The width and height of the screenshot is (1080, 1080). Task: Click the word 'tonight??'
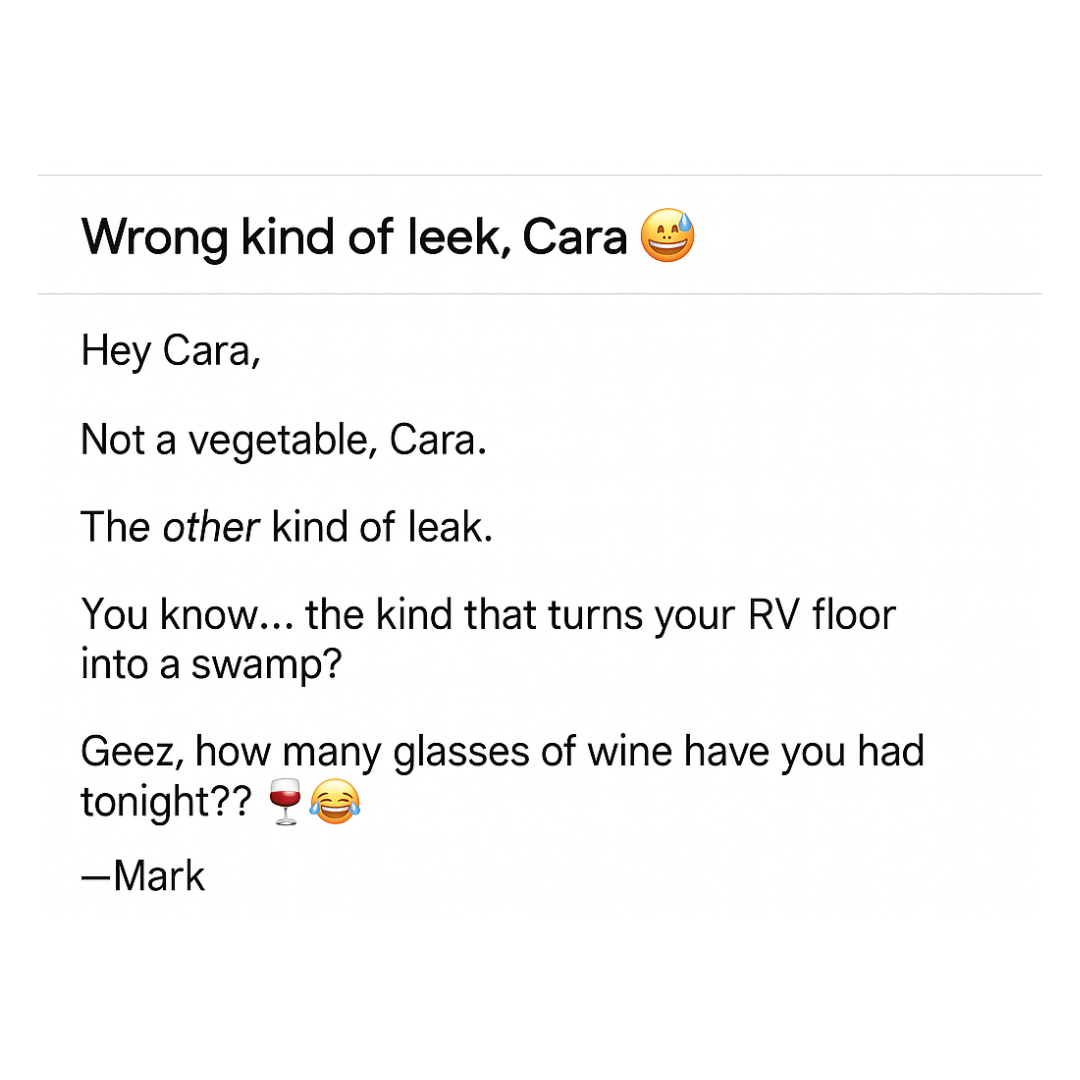pyautogui.click(x=167, y=802)
